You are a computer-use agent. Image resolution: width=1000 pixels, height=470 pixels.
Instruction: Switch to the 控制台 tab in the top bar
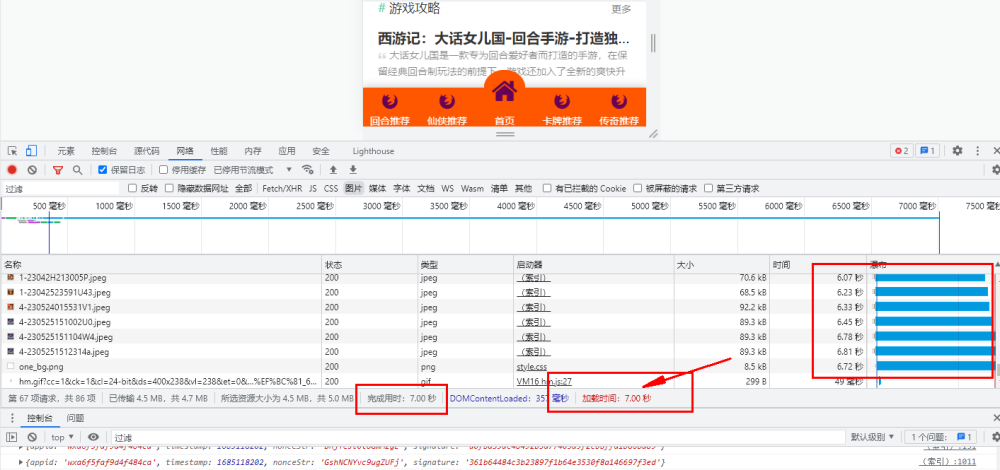tap(104, 151)
